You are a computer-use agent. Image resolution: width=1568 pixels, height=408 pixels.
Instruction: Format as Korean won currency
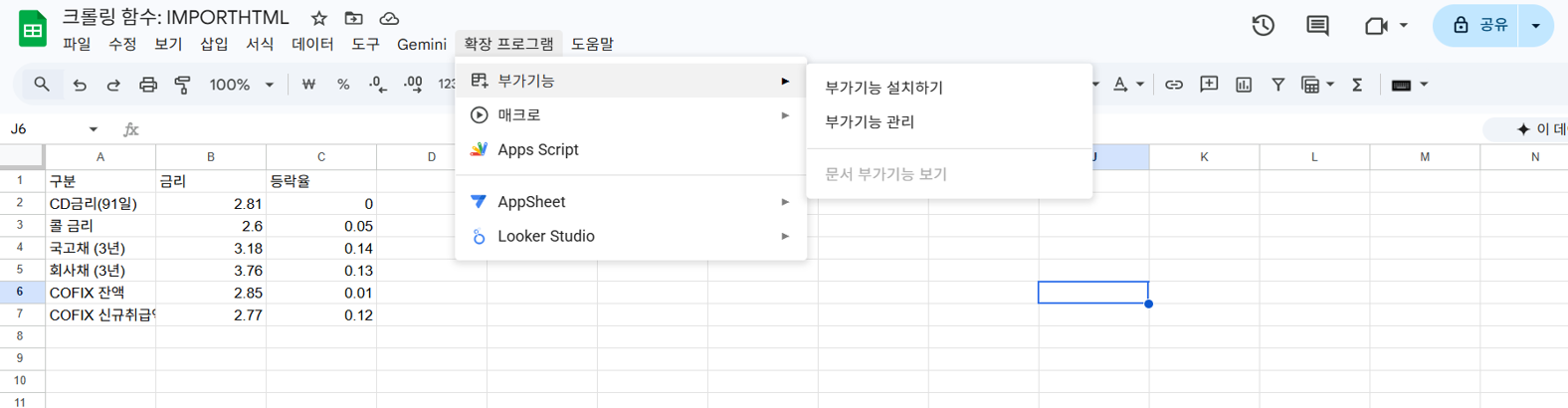(x=308, y=86)
